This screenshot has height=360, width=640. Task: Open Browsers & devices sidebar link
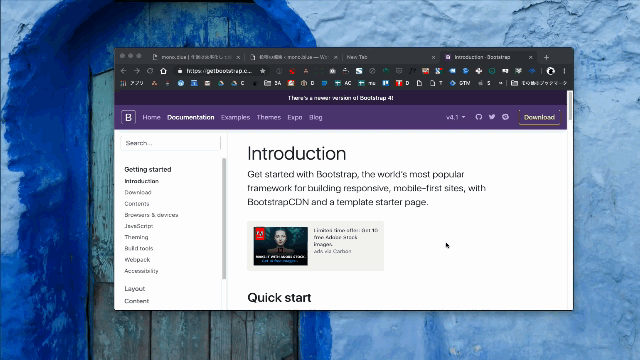[151, 215]
